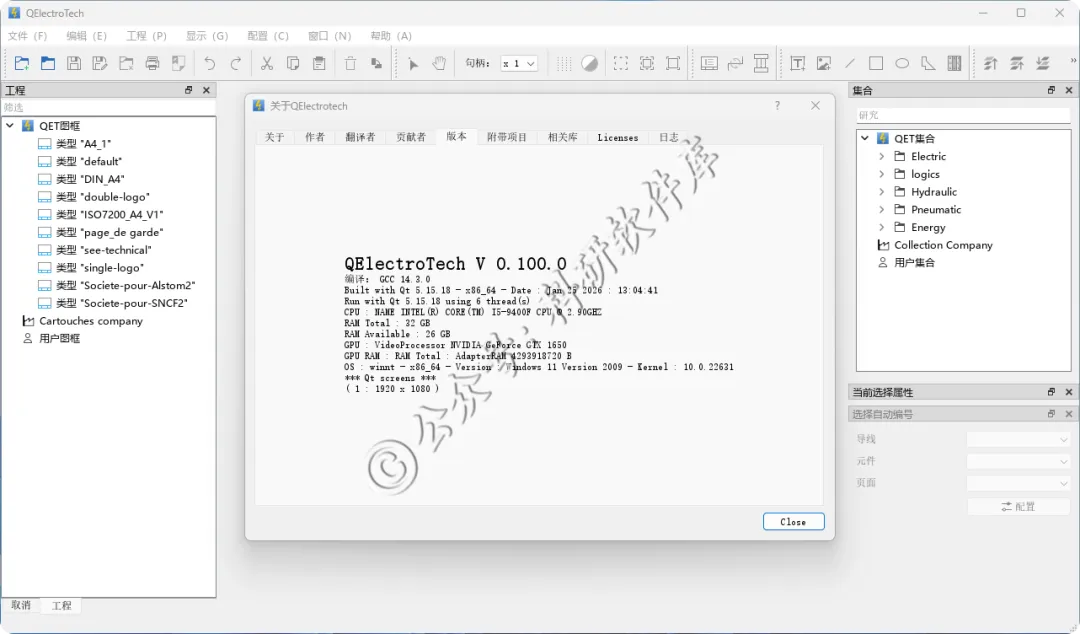This screenshot has width=1080, height=634.
Task: Click the title block properties icon
Action: click(x=709, y=63)
